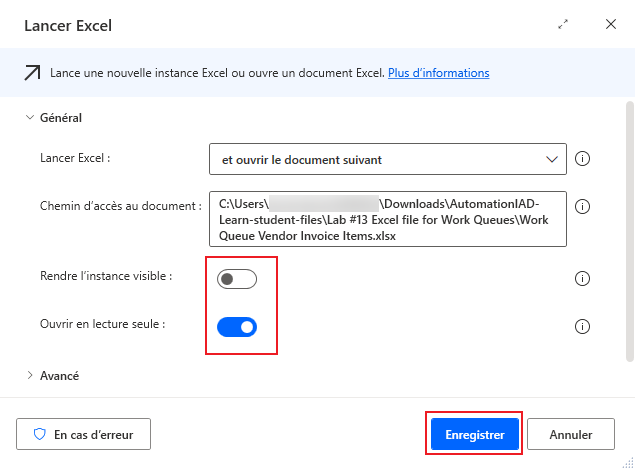Click the dialog vertical scrollbar
This screenshot has height=470, width=635.
(x=629, y=232)
